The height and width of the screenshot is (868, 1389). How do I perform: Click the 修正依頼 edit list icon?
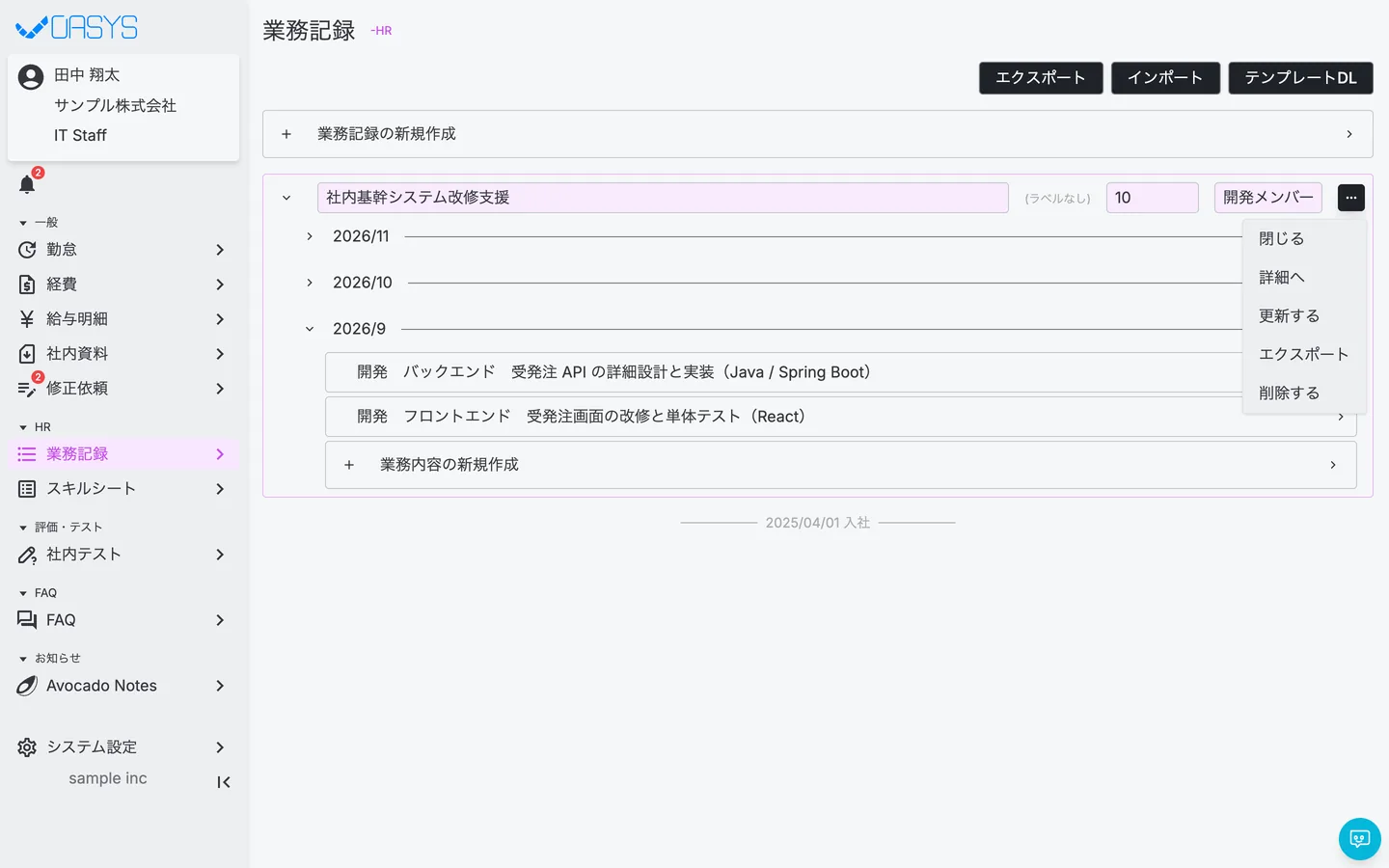tap(27, 389)
